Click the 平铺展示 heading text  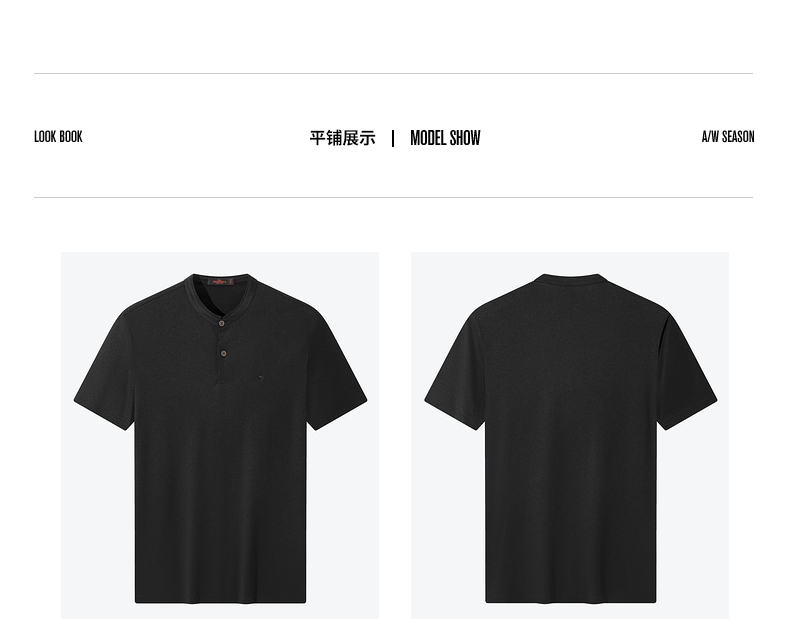point(343,138)
